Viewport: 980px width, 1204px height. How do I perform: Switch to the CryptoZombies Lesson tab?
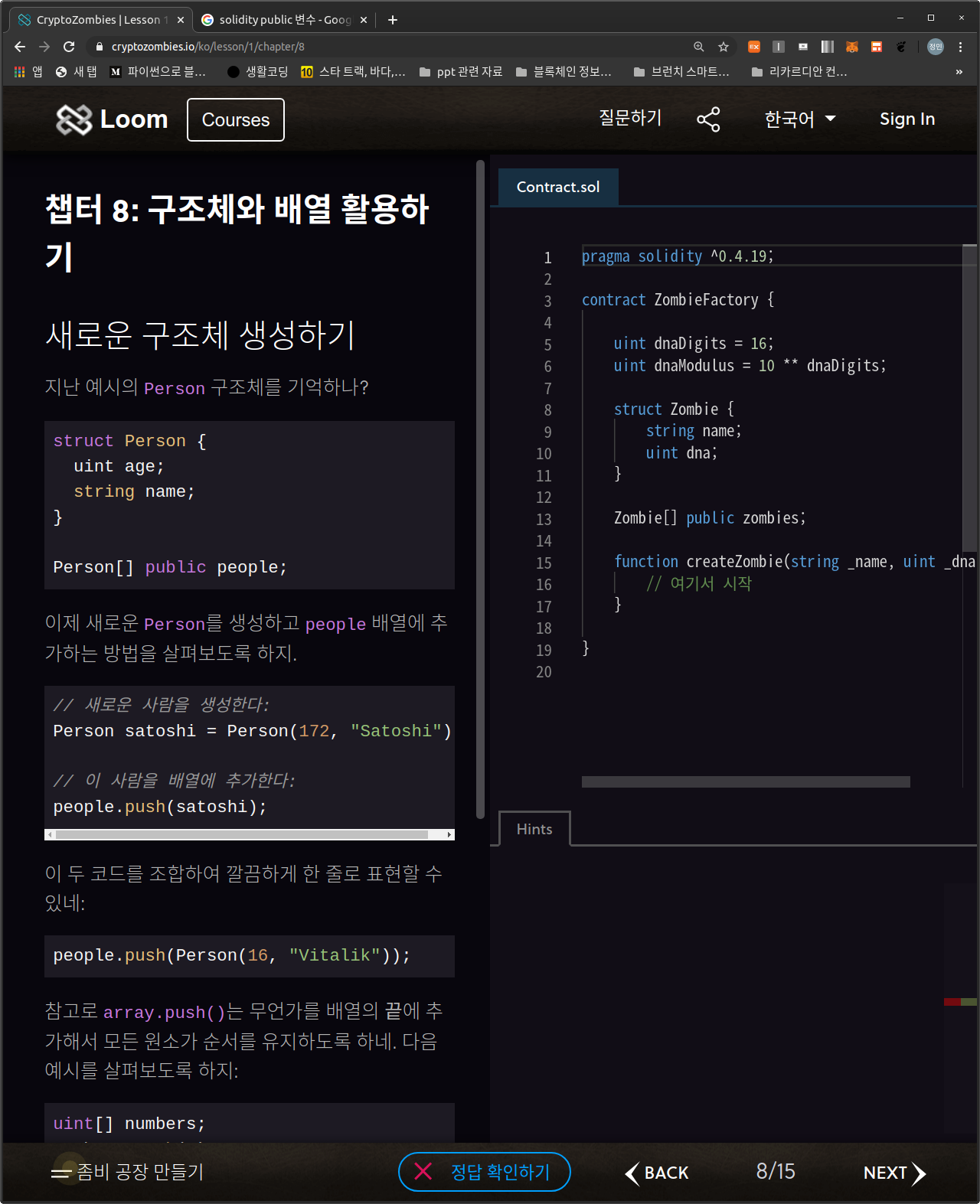tap(100, 20)
